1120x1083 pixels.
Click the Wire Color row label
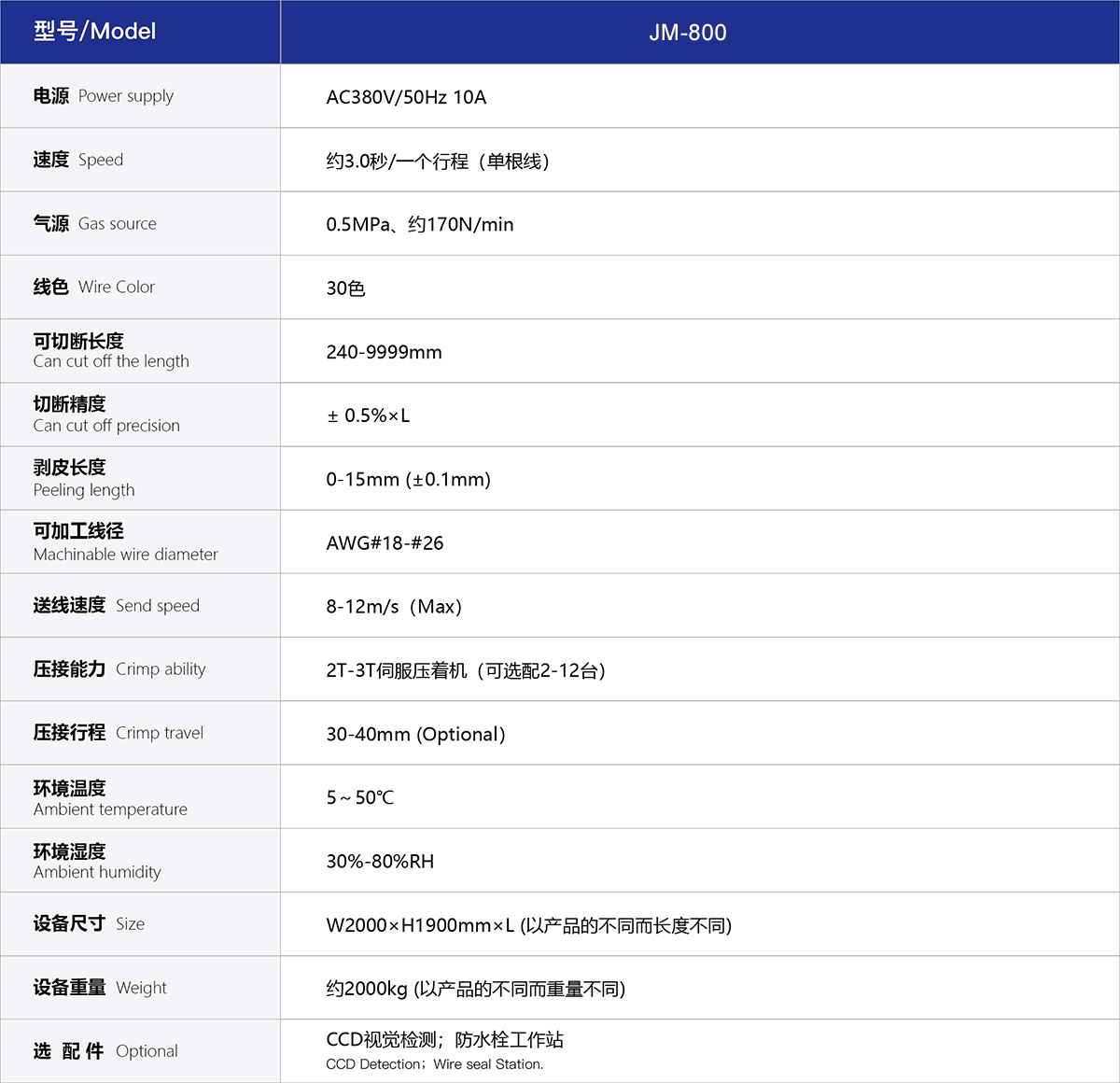93,287
